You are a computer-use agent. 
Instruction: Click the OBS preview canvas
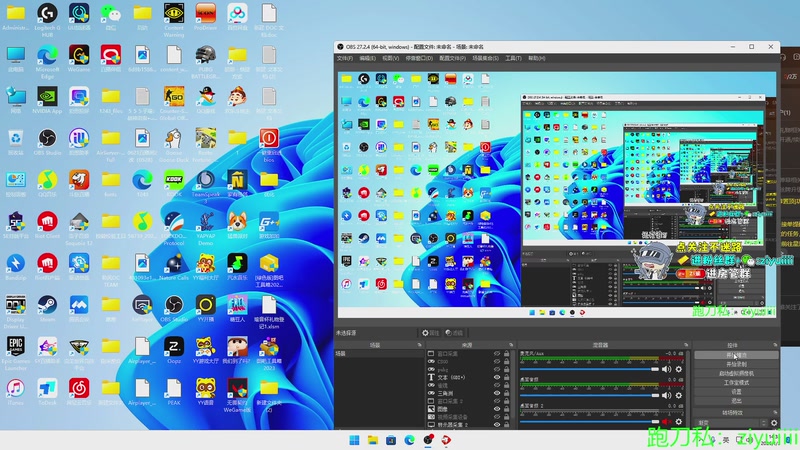coord(557,194)
